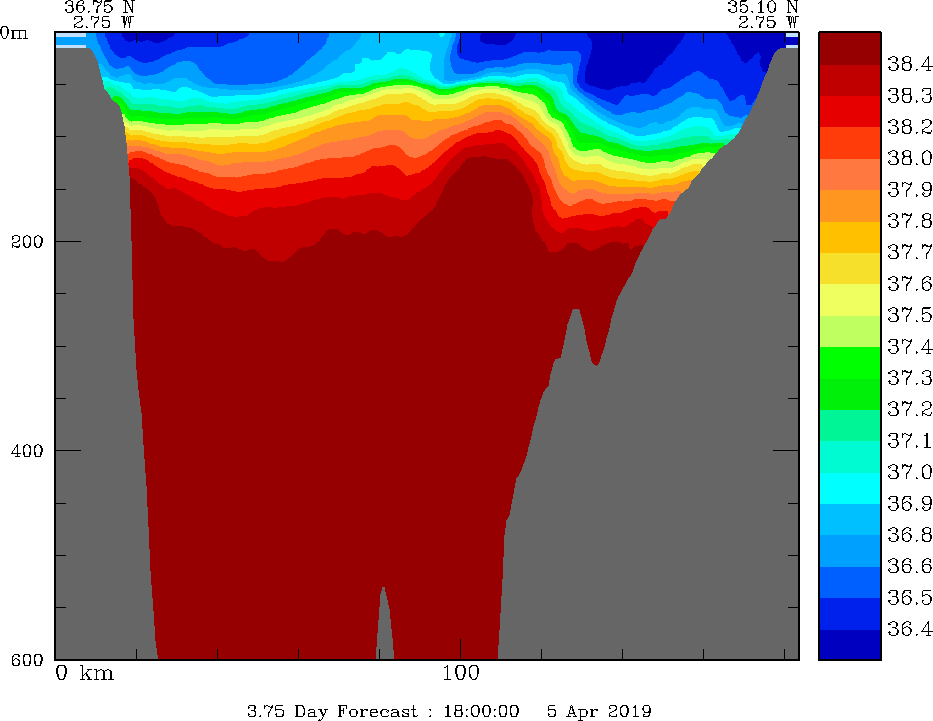Click the 37.8 colorbar value

coord(909,221)
